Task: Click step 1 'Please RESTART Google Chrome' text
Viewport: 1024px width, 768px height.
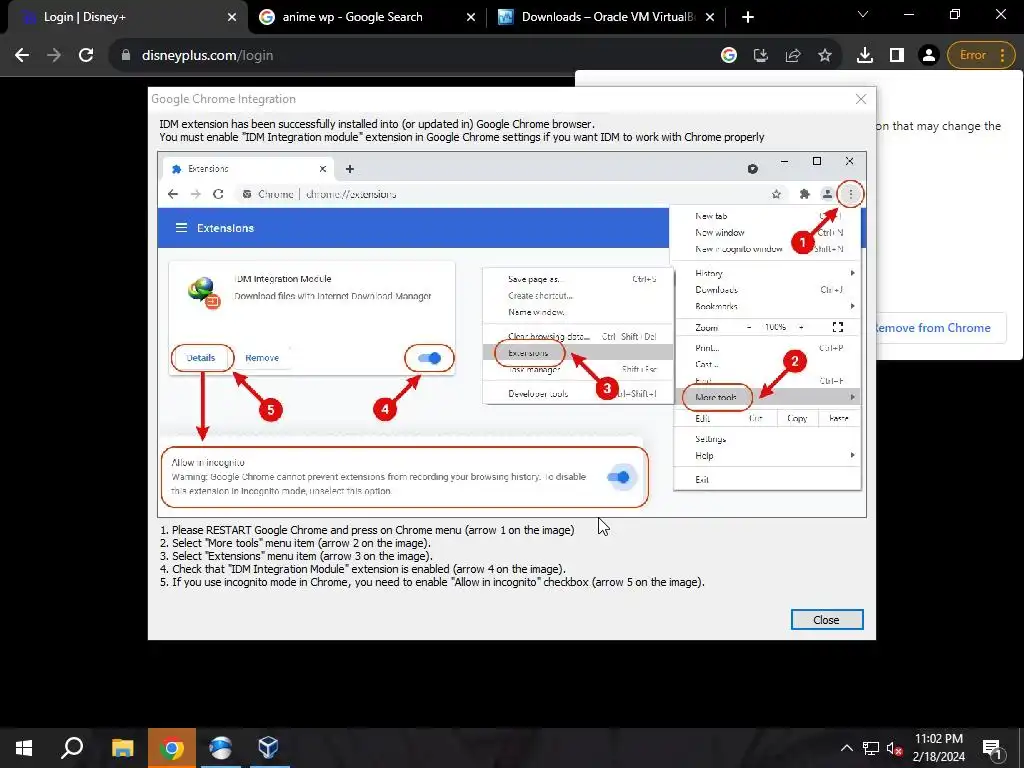Action: (367, 530)
